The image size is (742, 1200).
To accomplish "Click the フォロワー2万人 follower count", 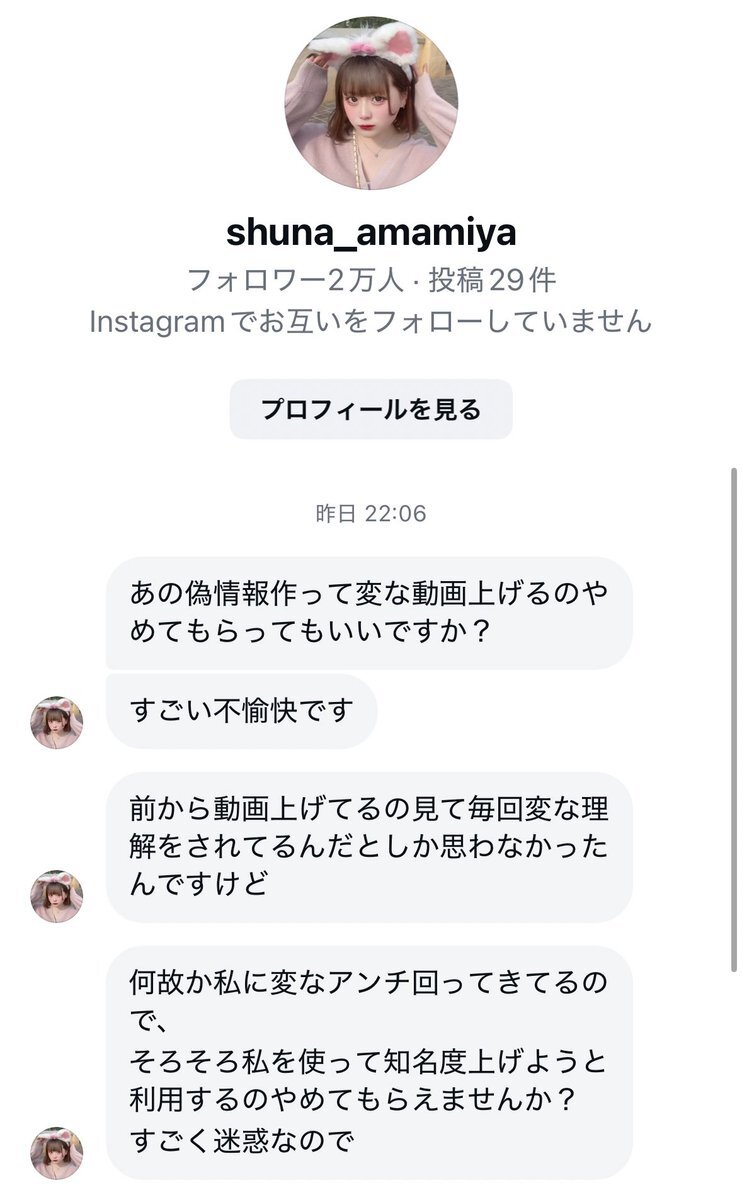I will click(295, 280).
